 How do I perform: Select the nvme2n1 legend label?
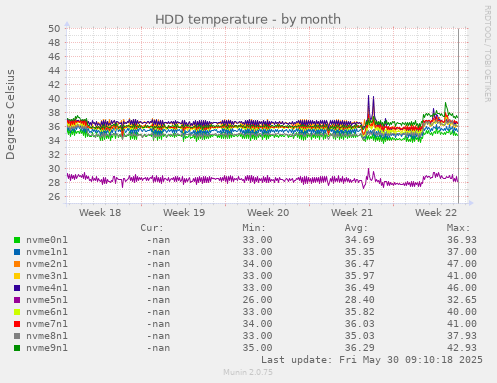pos(47,264)
